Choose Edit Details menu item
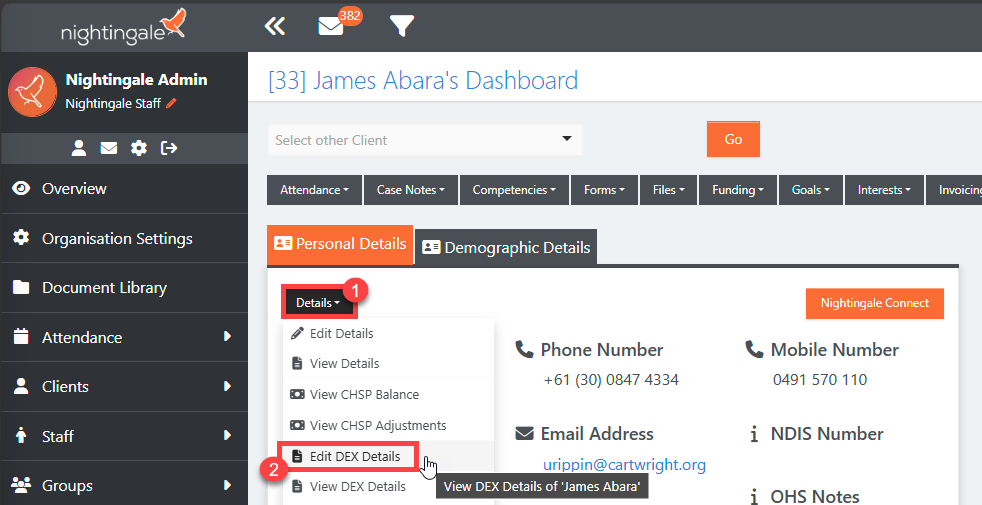This screenshot has height=505, width=982. (x=388, y=333)
